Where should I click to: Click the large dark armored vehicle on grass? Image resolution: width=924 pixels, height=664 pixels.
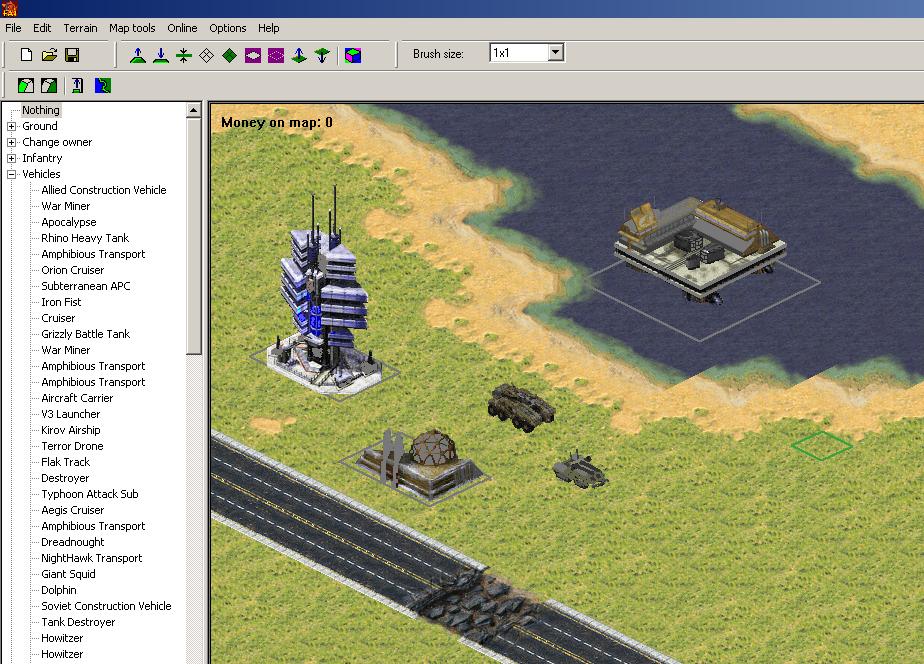[x=521, y=407]
